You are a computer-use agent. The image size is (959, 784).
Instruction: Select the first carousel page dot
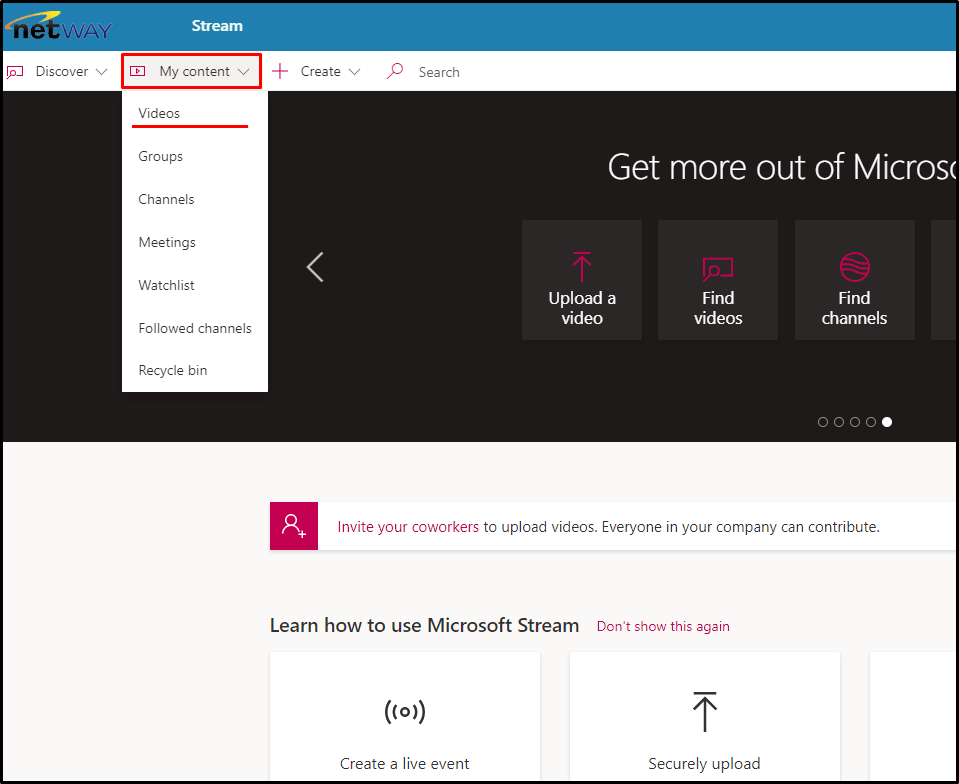pyautogui.click(x=823, y=422)
